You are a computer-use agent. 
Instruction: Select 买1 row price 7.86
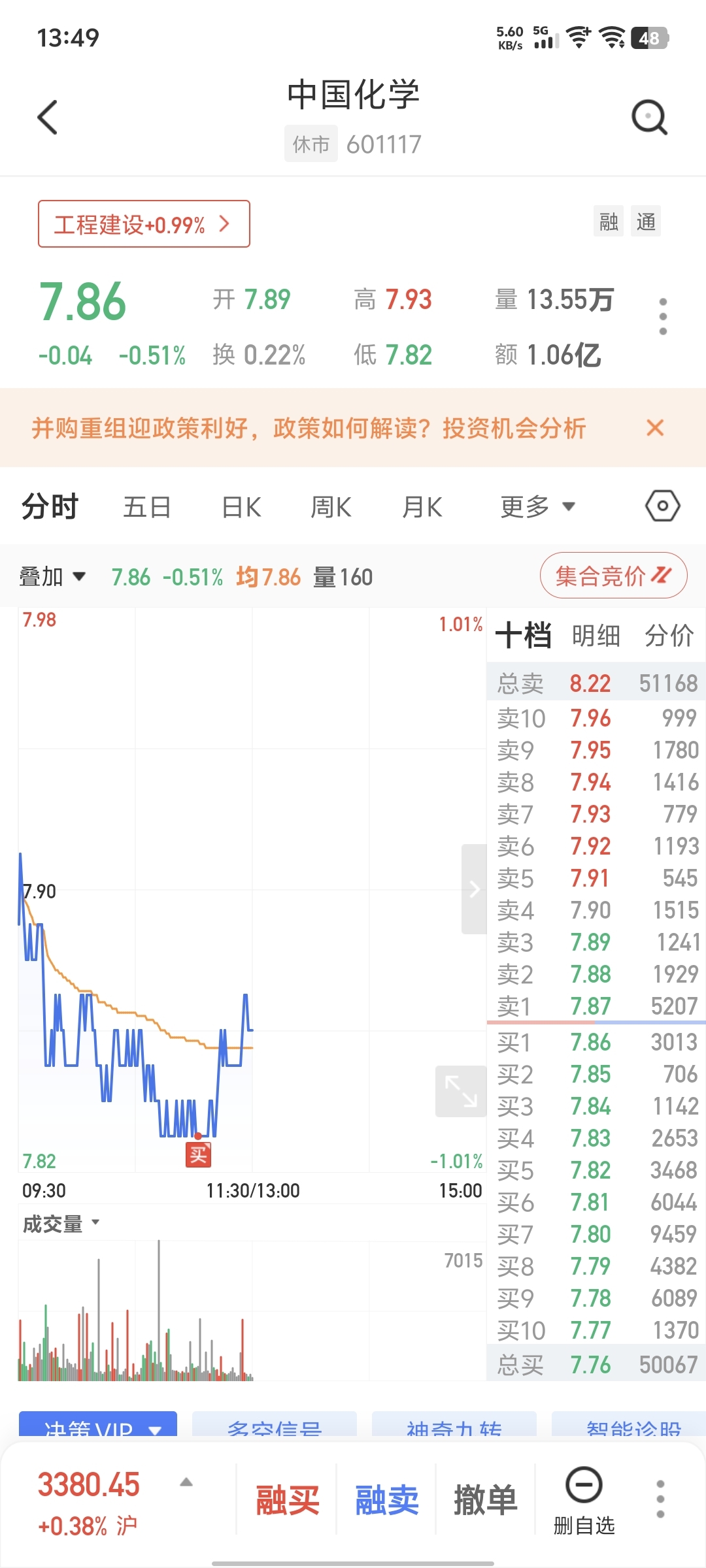(x=596, y=1042)
